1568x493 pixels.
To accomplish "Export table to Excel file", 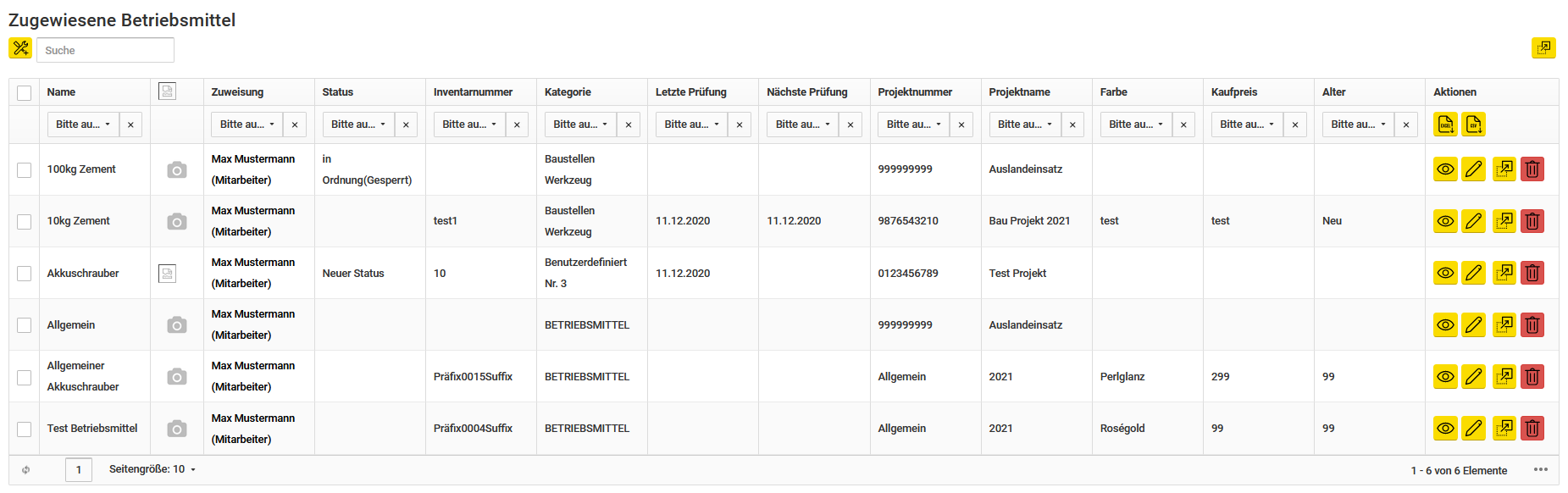I will pyautogui.click(x=1445, y=125).
